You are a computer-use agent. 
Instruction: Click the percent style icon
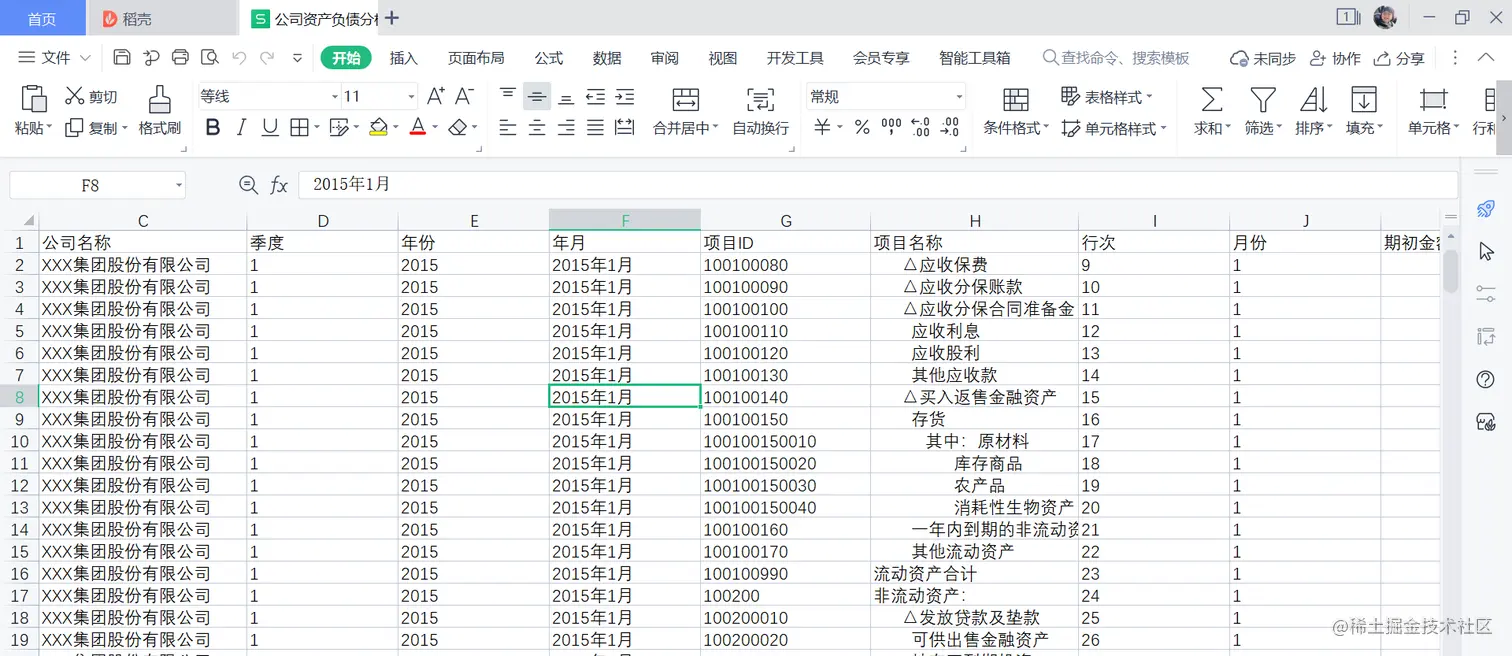click(x=862, y=127)
